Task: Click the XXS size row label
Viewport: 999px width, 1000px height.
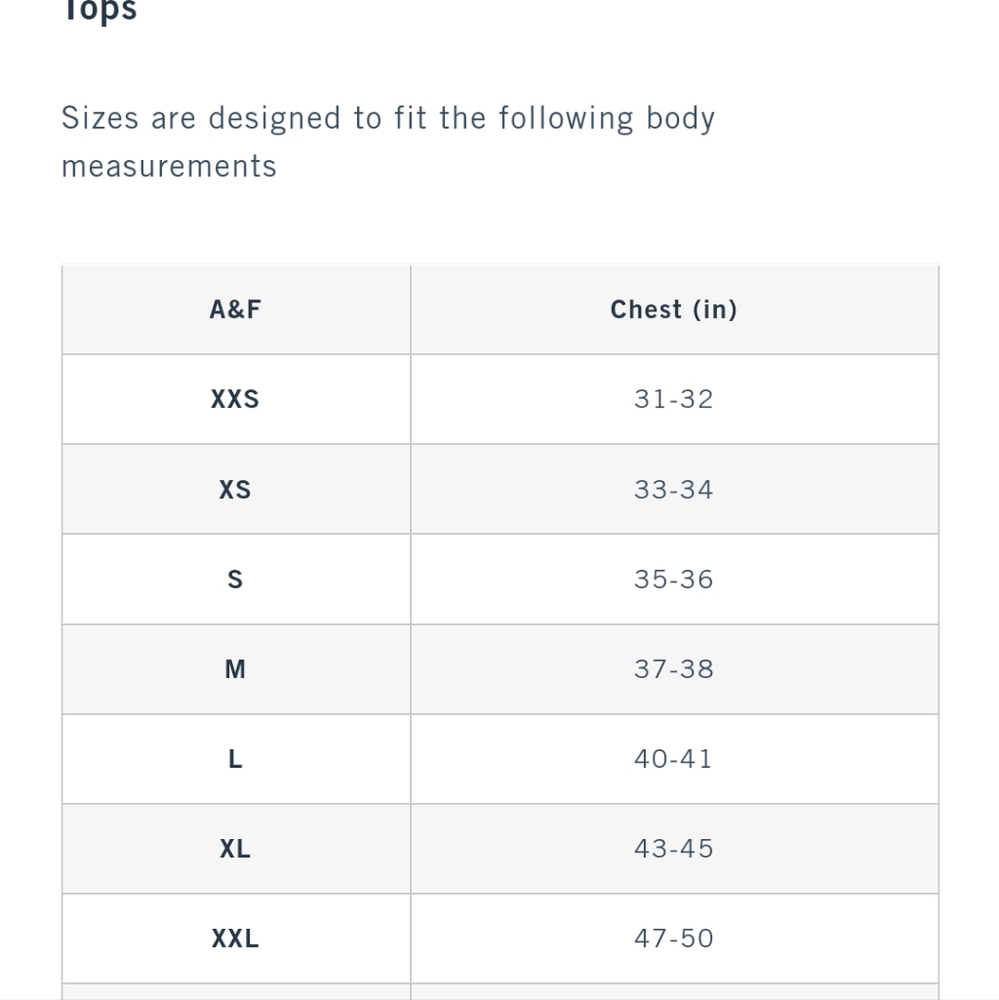Action: tap(235, 399)
